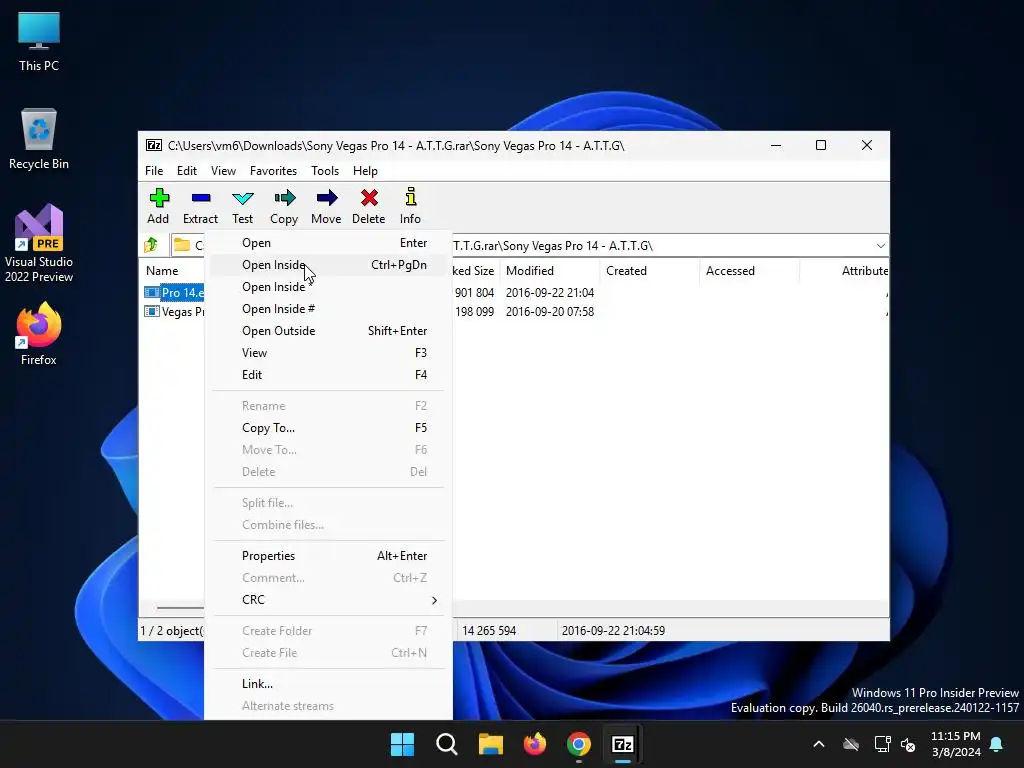This screenshot has width=1024, height=768.
Task: Sort by the Created column header
Action: click(x=649, y=270)
